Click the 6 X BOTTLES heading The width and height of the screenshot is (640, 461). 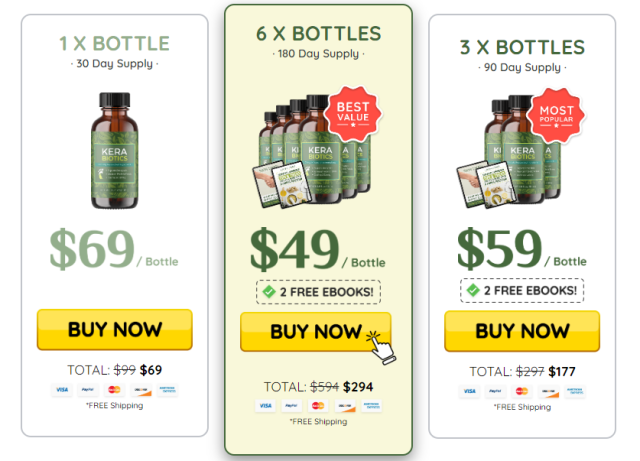click(318, 33)
